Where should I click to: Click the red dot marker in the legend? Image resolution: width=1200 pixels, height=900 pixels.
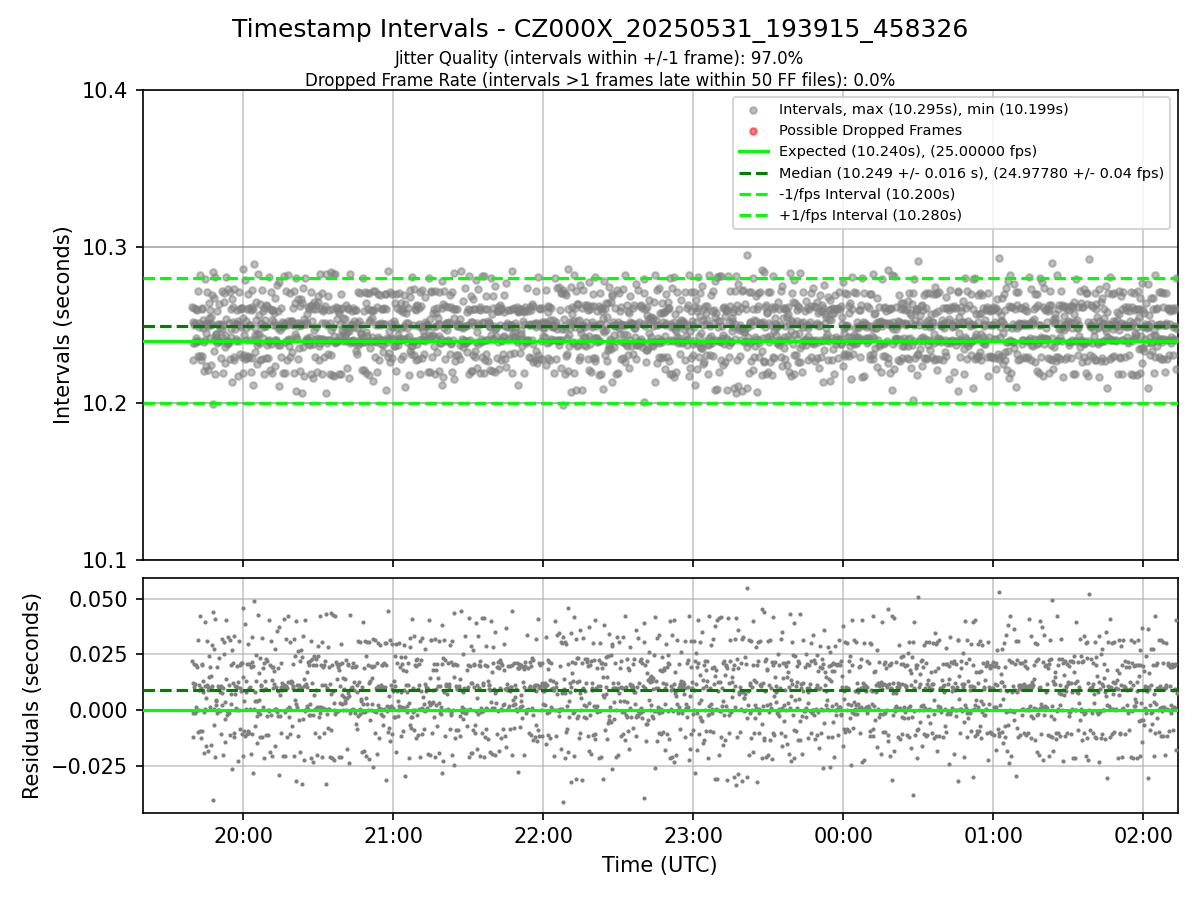(754, 131)
